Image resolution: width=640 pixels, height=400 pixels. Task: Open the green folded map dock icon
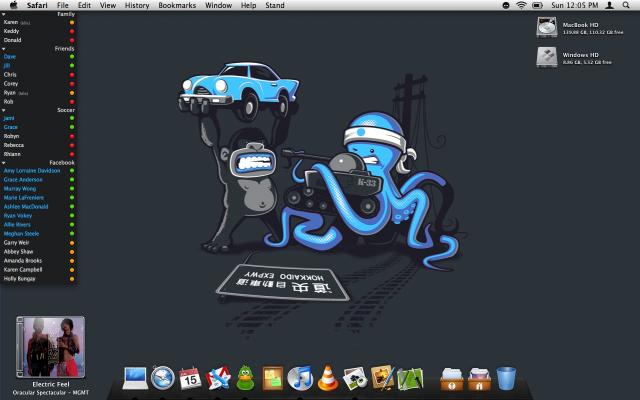(x=410, y=378)
